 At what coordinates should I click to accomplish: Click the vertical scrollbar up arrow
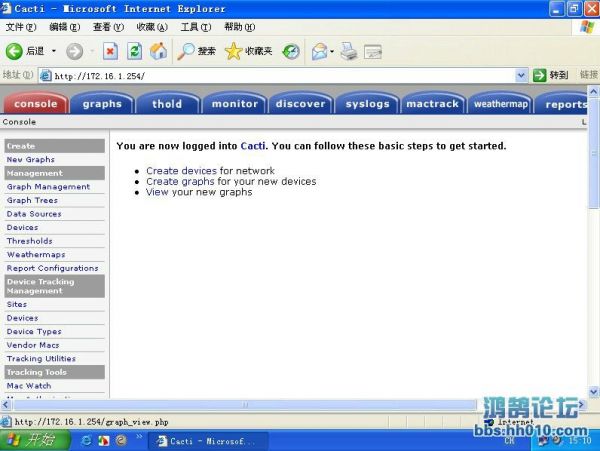click(593, 92)
